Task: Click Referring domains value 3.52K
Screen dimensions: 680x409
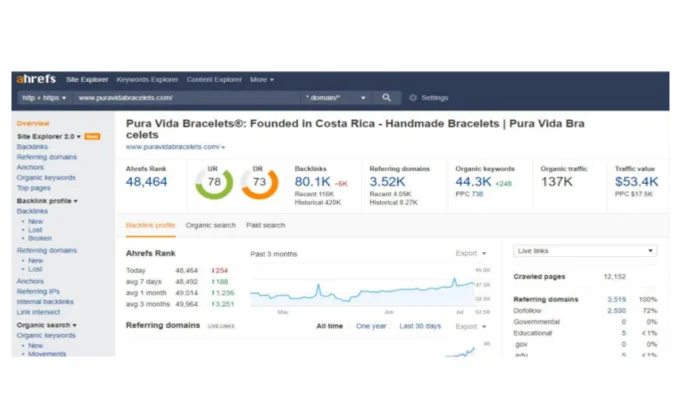Action: 387,182
